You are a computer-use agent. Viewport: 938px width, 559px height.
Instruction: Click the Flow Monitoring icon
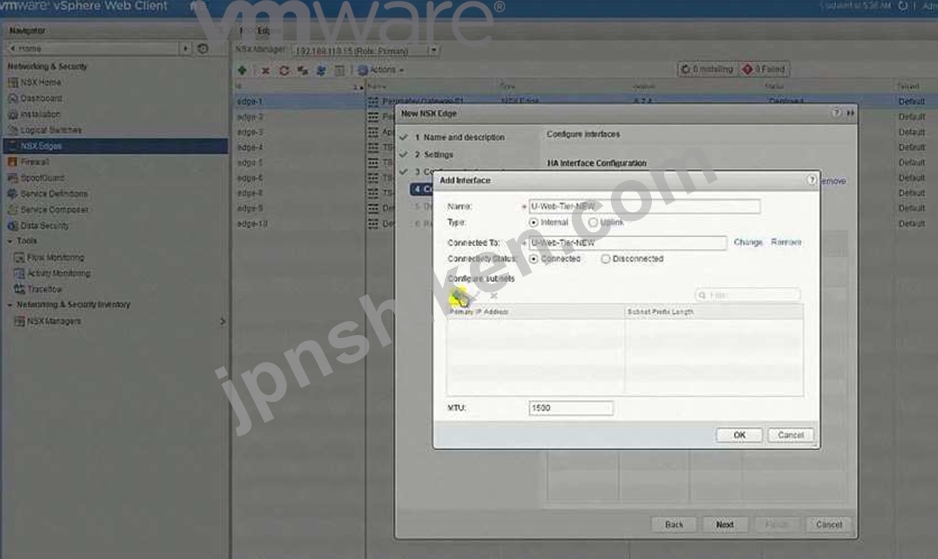[19, 257]
